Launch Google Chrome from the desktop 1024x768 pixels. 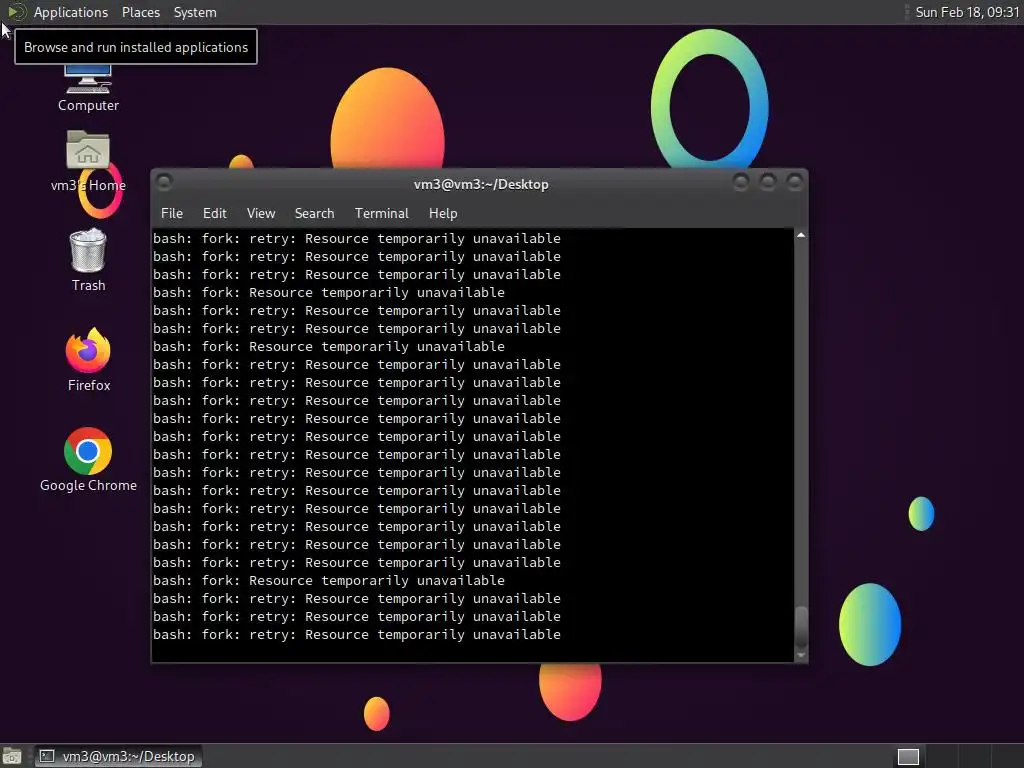point(88,460)
